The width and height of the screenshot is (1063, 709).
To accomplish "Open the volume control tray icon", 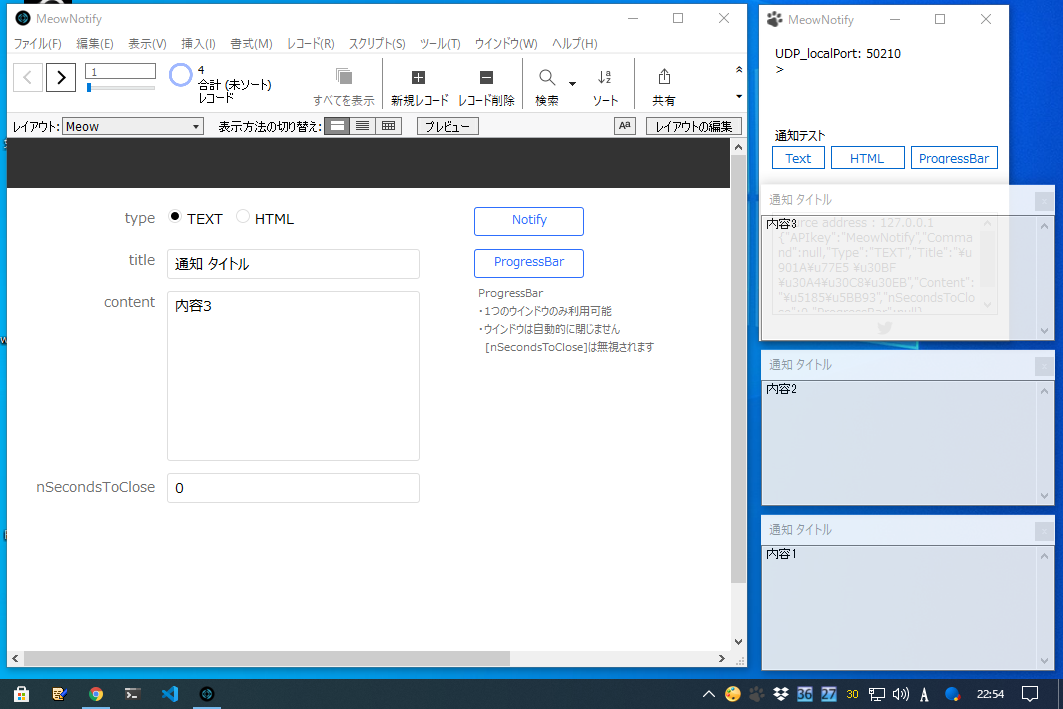I will click(x=900, y=693).
